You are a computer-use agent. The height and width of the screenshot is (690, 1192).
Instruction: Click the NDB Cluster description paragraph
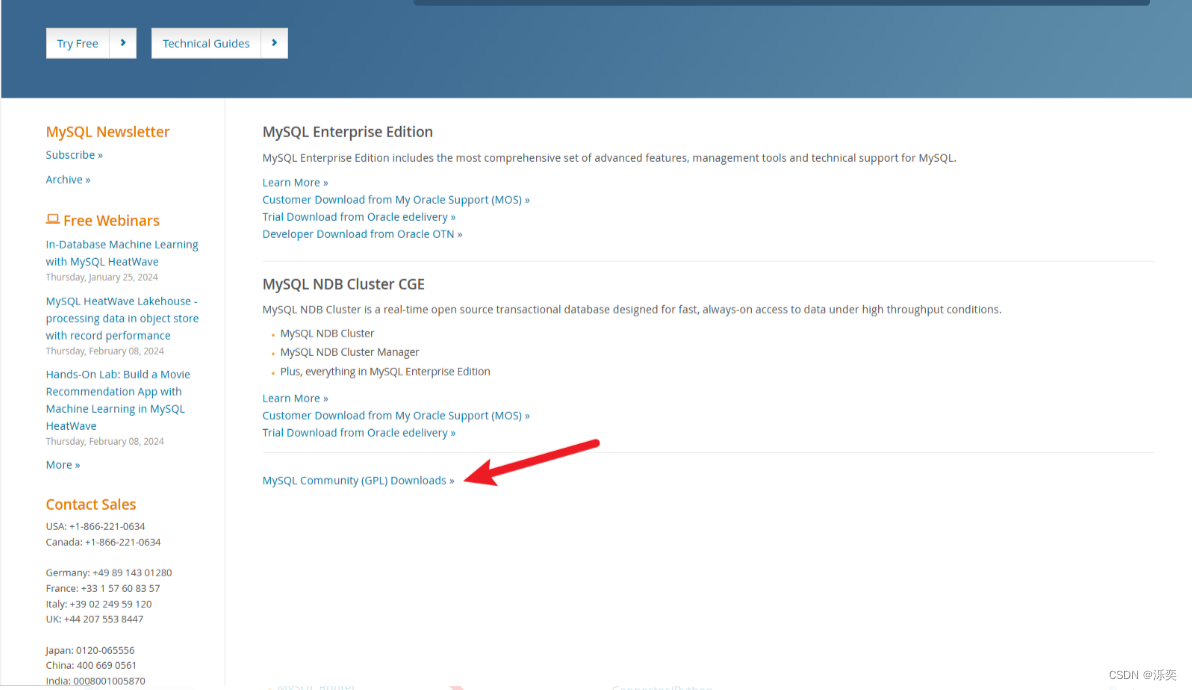(x=632, y=309)
